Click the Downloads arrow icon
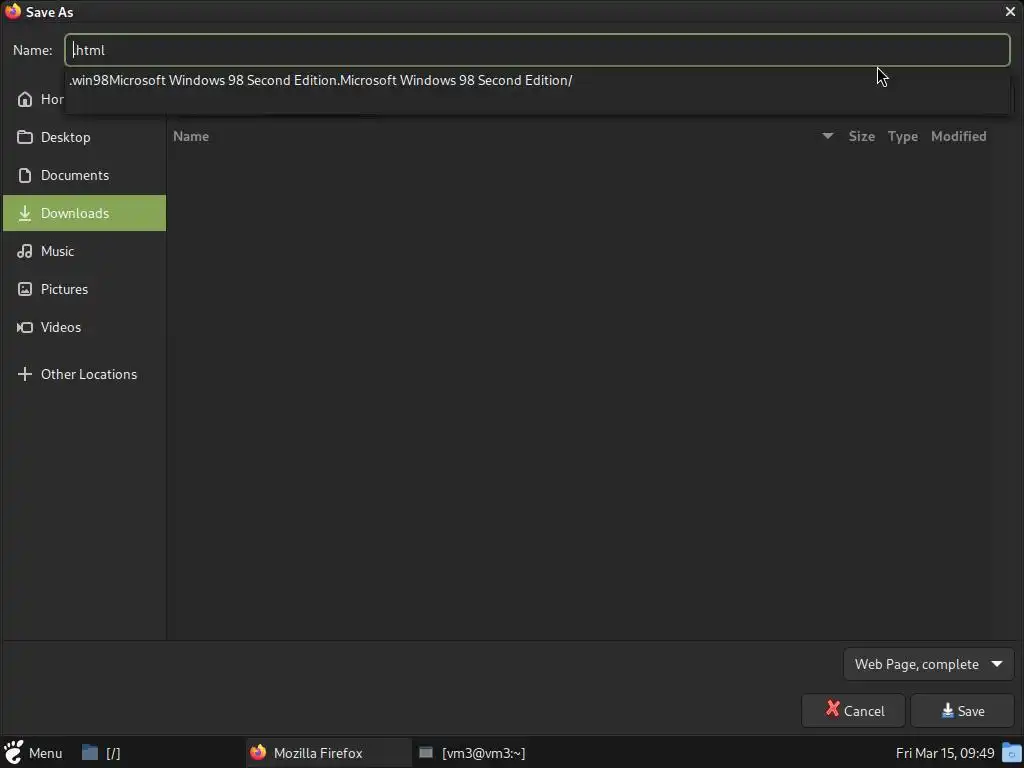The width and height of the screenshot is (1024, 768). (25, 213)
